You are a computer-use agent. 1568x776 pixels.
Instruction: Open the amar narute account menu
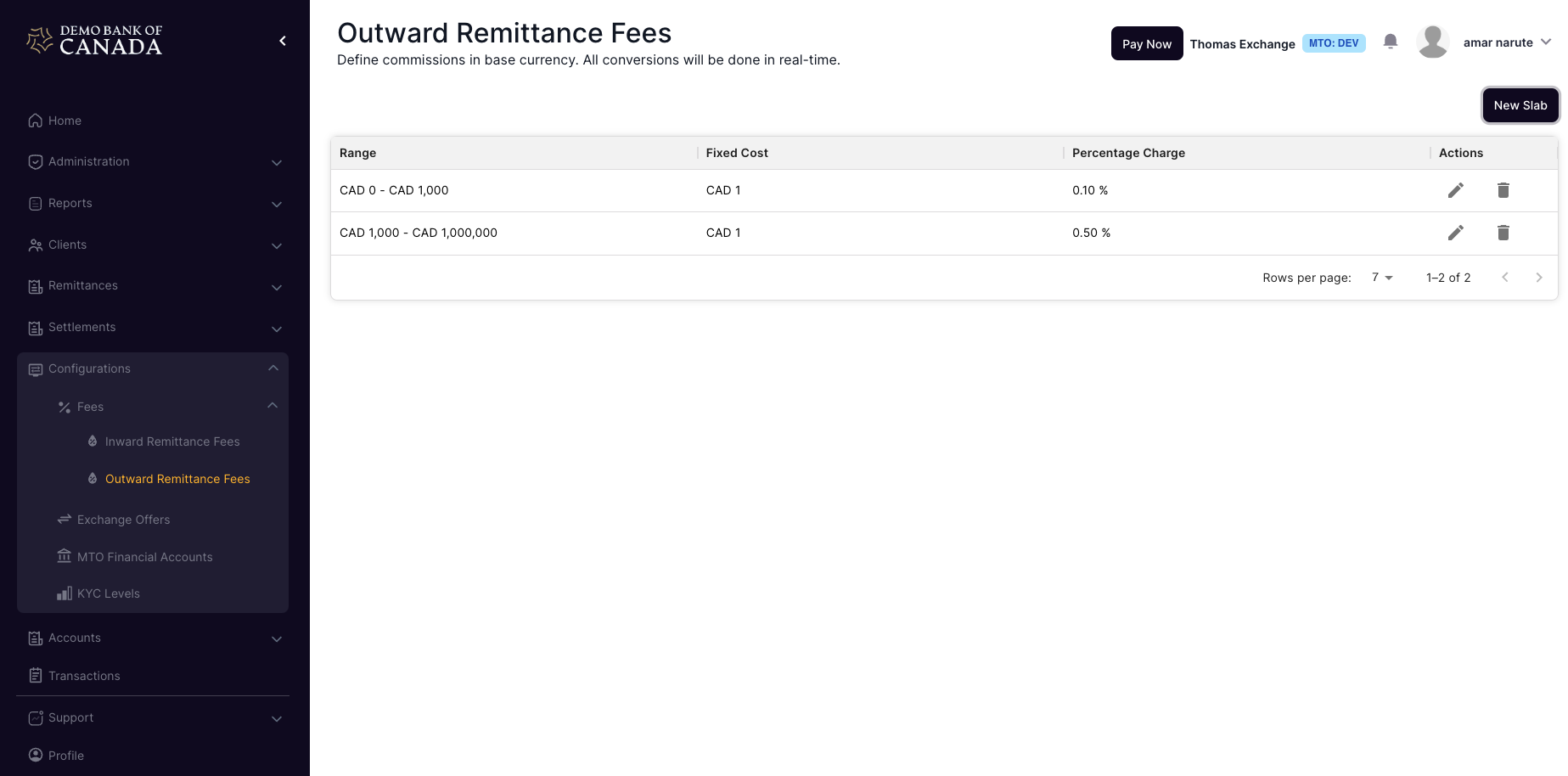(1506, 42)
